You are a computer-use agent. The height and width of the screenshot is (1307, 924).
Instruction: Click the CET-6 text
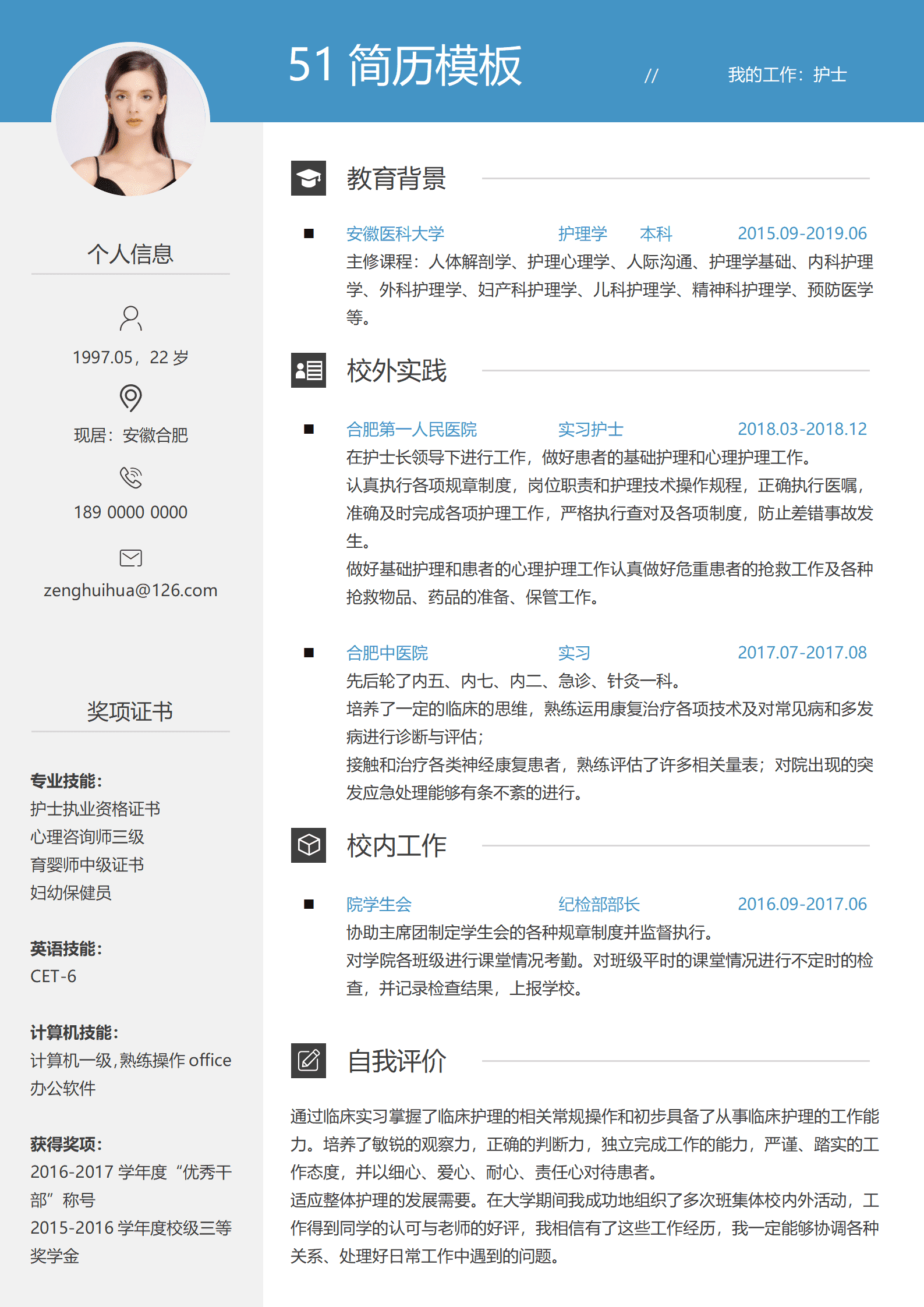click(x=53, y=976)
